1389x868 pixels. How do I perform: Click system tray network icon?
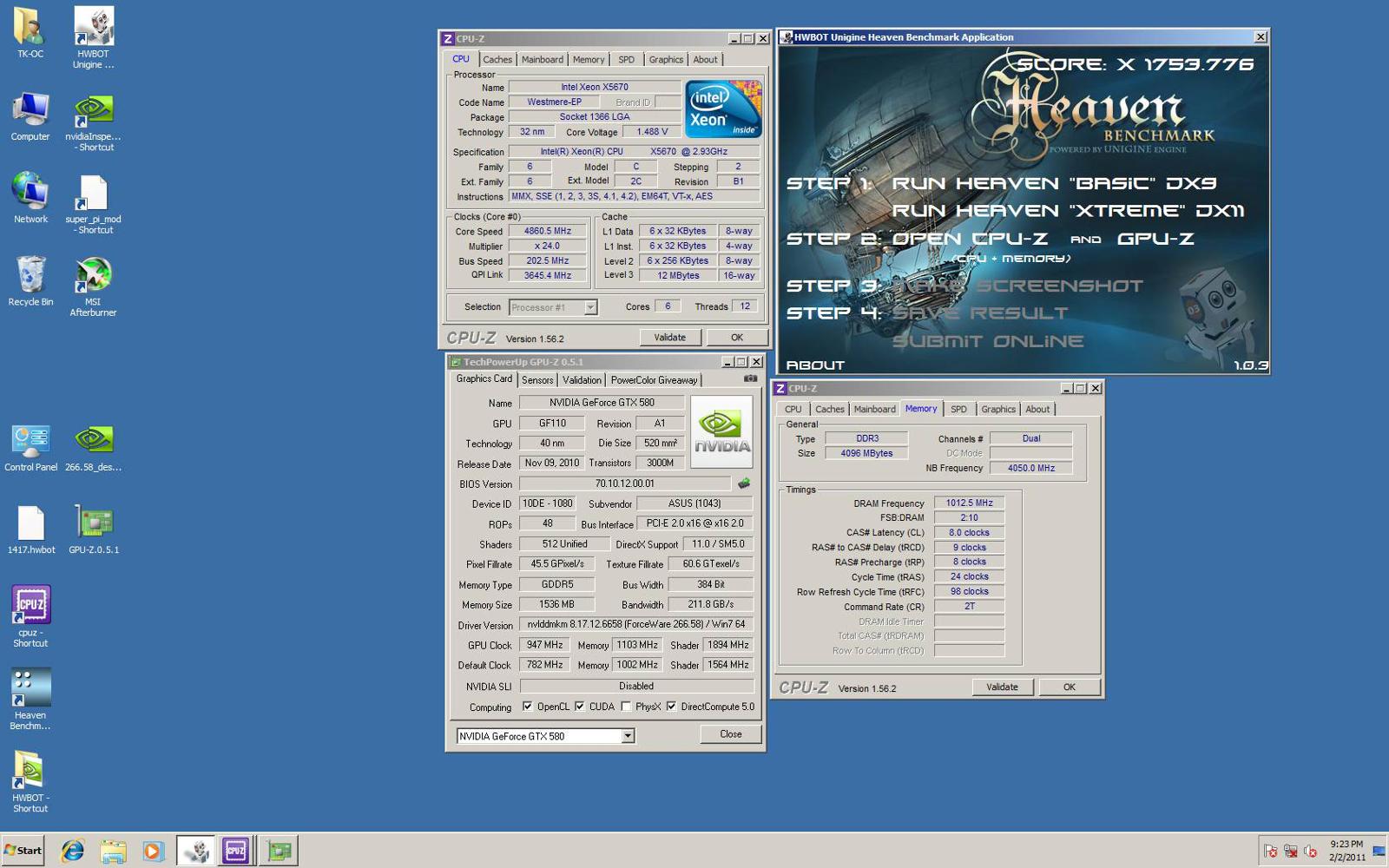pyautogui.click(x=1290, y=852)
